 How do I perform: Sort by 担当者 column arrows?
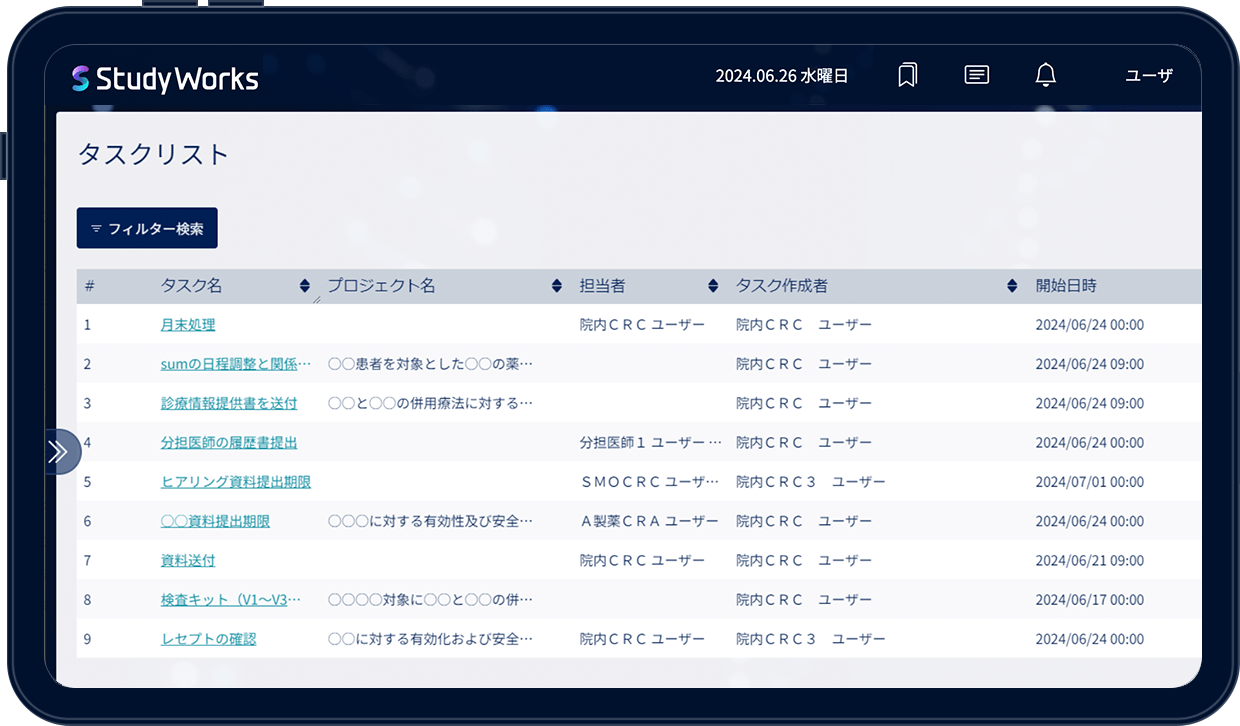coord(713,286)
